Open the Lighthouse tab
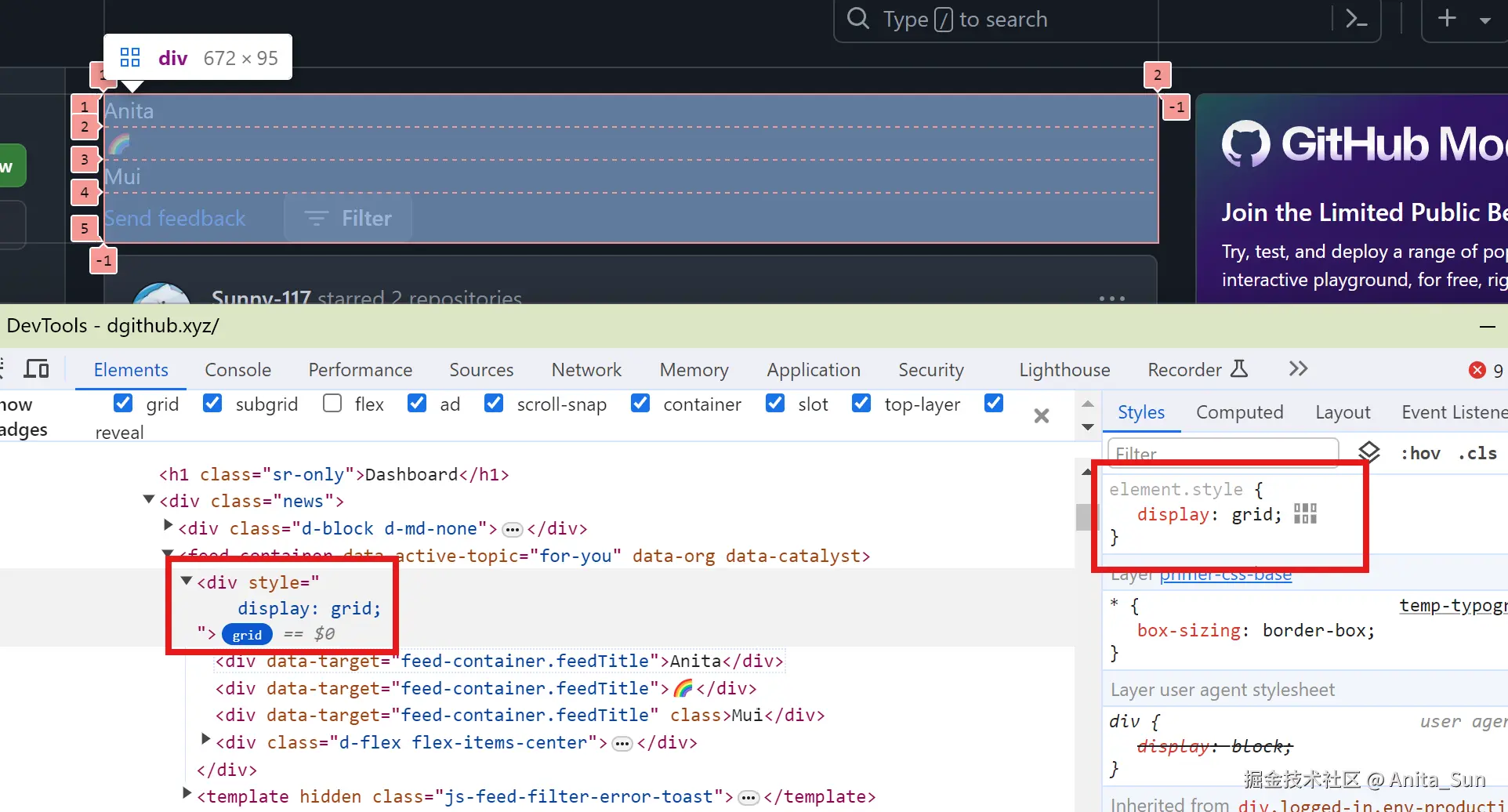The width and height of the screenshot is (1508, 812). [1064, 370]
